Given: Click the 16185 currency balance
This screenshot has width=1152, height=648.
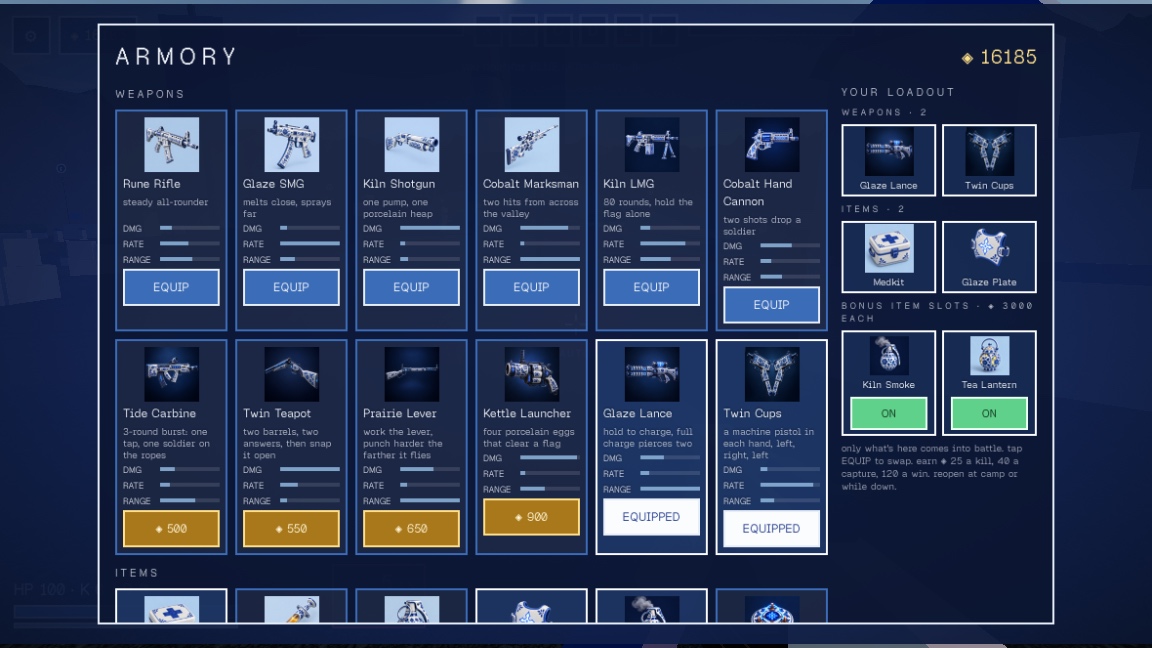Looking at the screenshot, I should tap(999, 57).
